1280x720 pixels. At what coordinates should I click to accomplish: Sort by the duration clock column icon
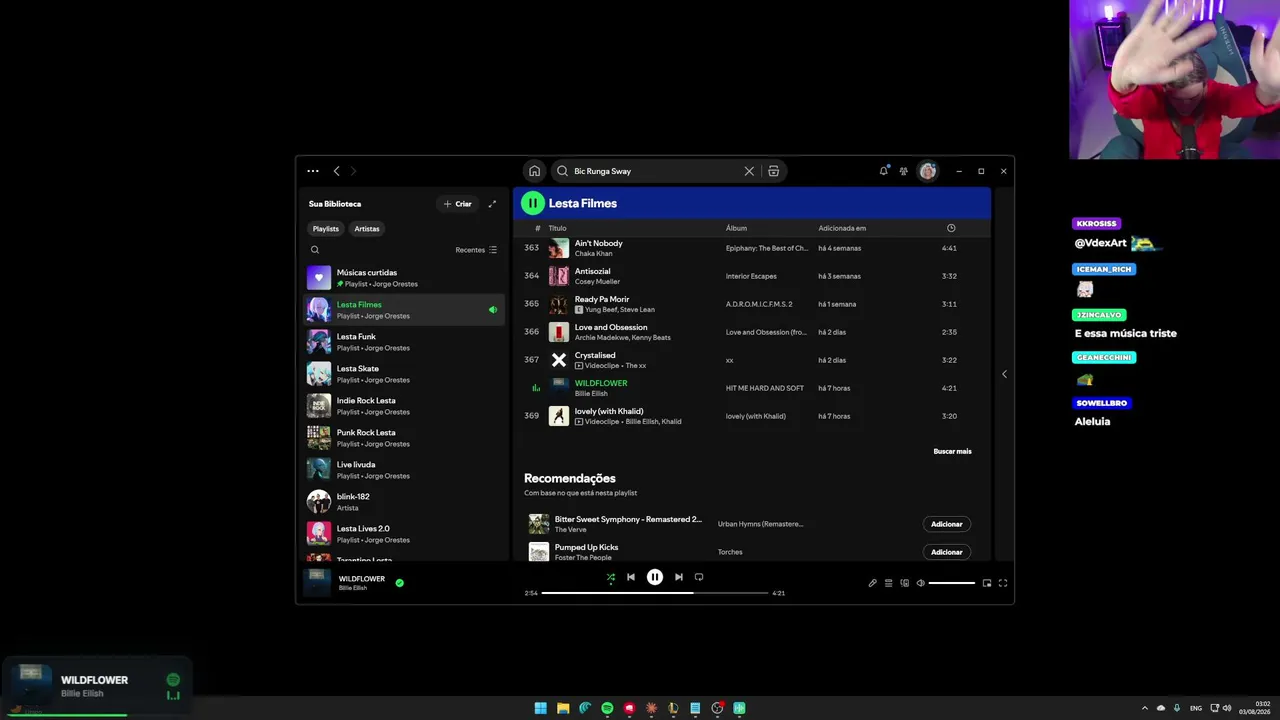tap(951, 228)
